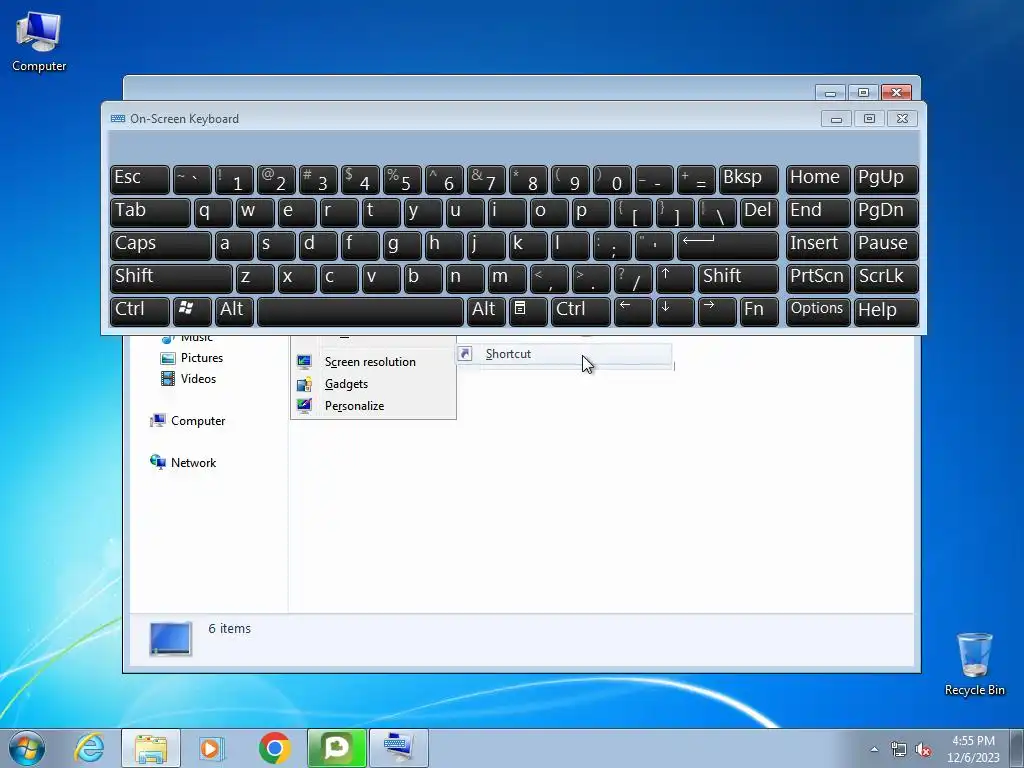Click the up arrow key
This screenshot has height=768, width=1024.
click(675, 279)
